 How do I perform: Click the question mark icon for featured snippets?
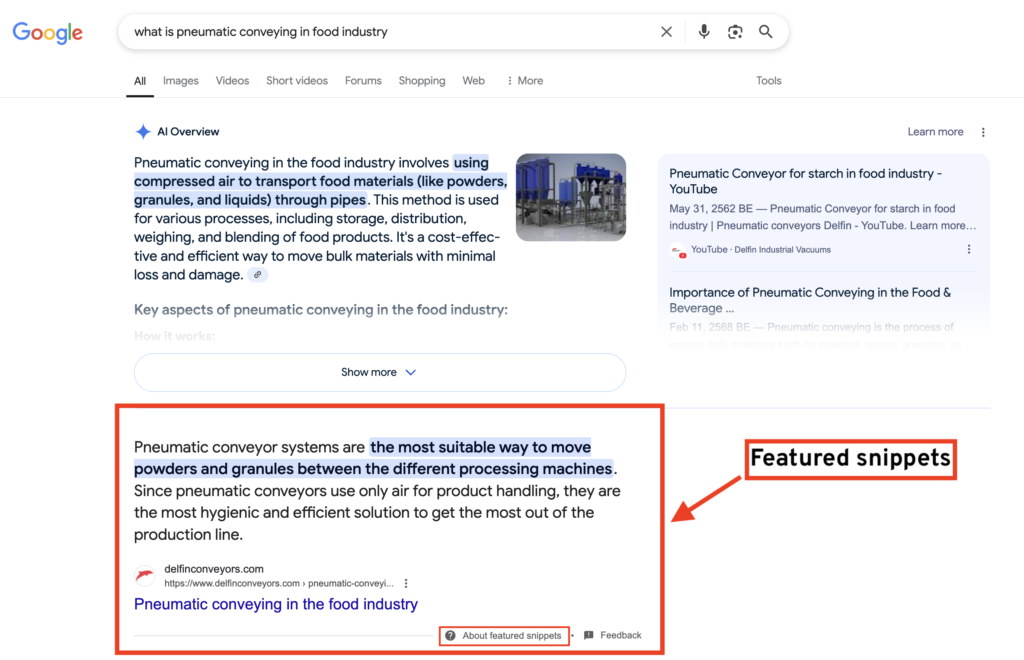(451, 635)
